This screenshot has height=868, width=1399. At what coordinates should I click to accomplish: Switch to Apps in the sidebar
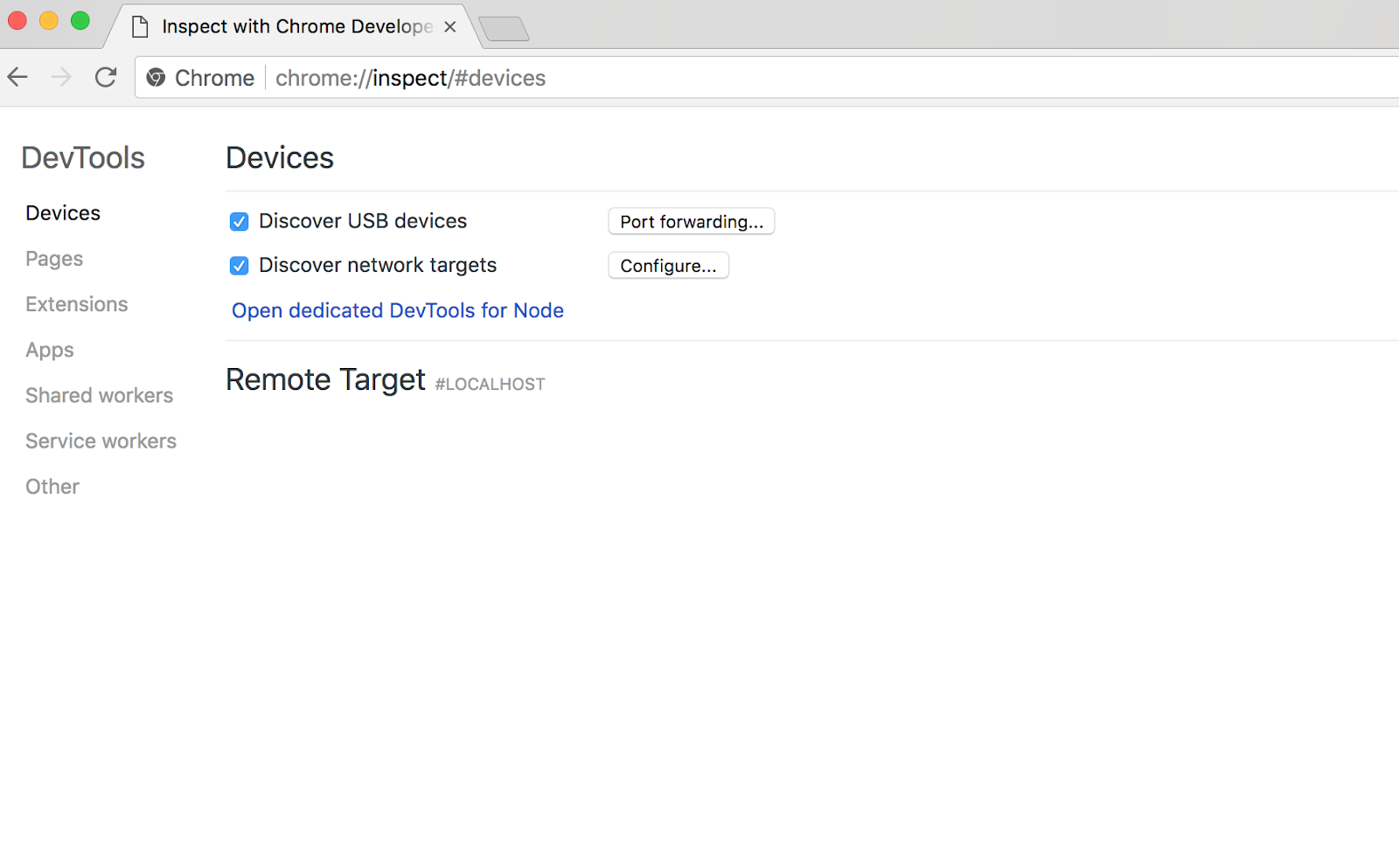(x=50, y=350)
